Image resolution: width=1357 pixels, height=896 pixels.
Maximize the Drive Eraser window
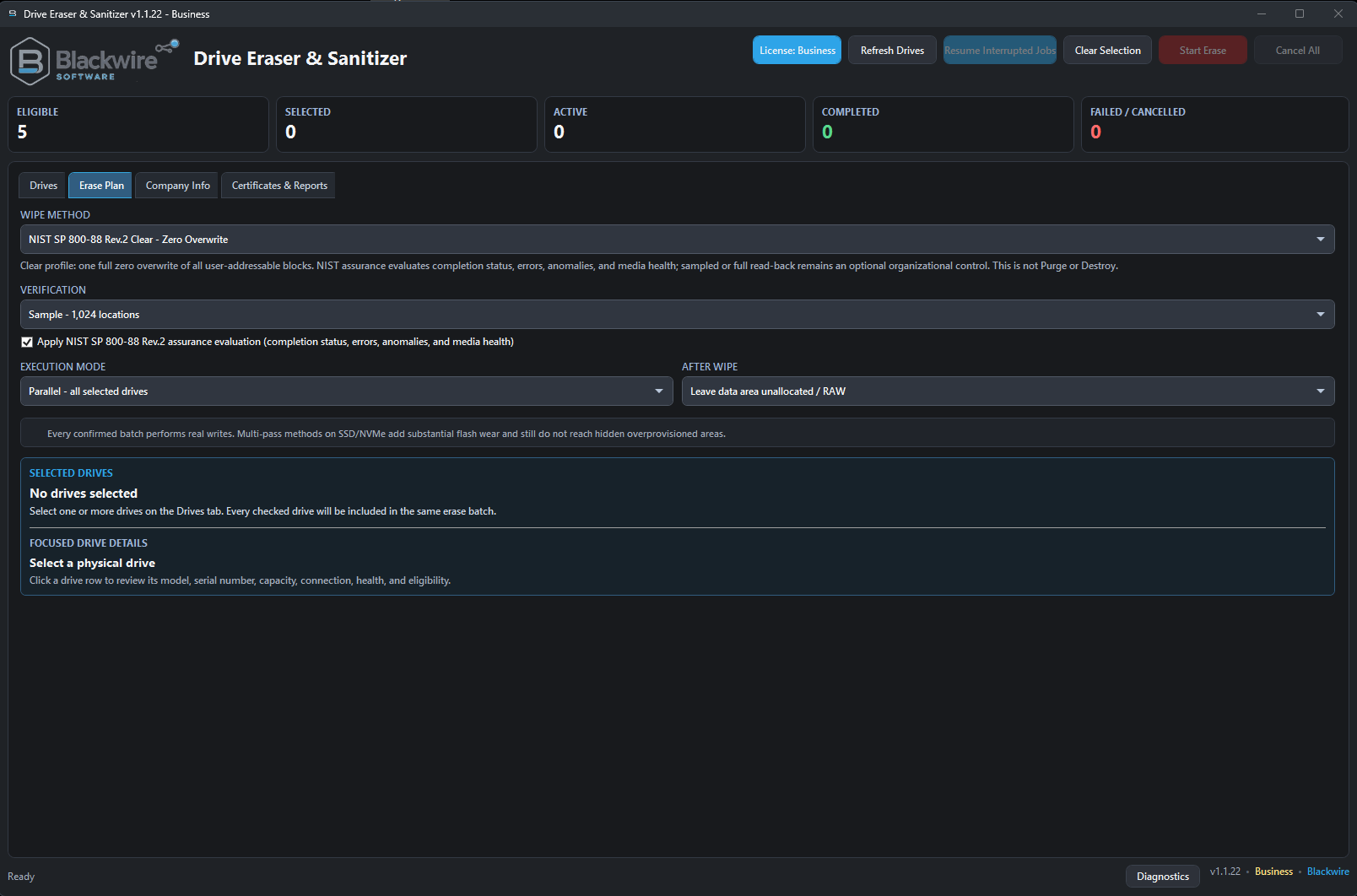point(1300,13)
